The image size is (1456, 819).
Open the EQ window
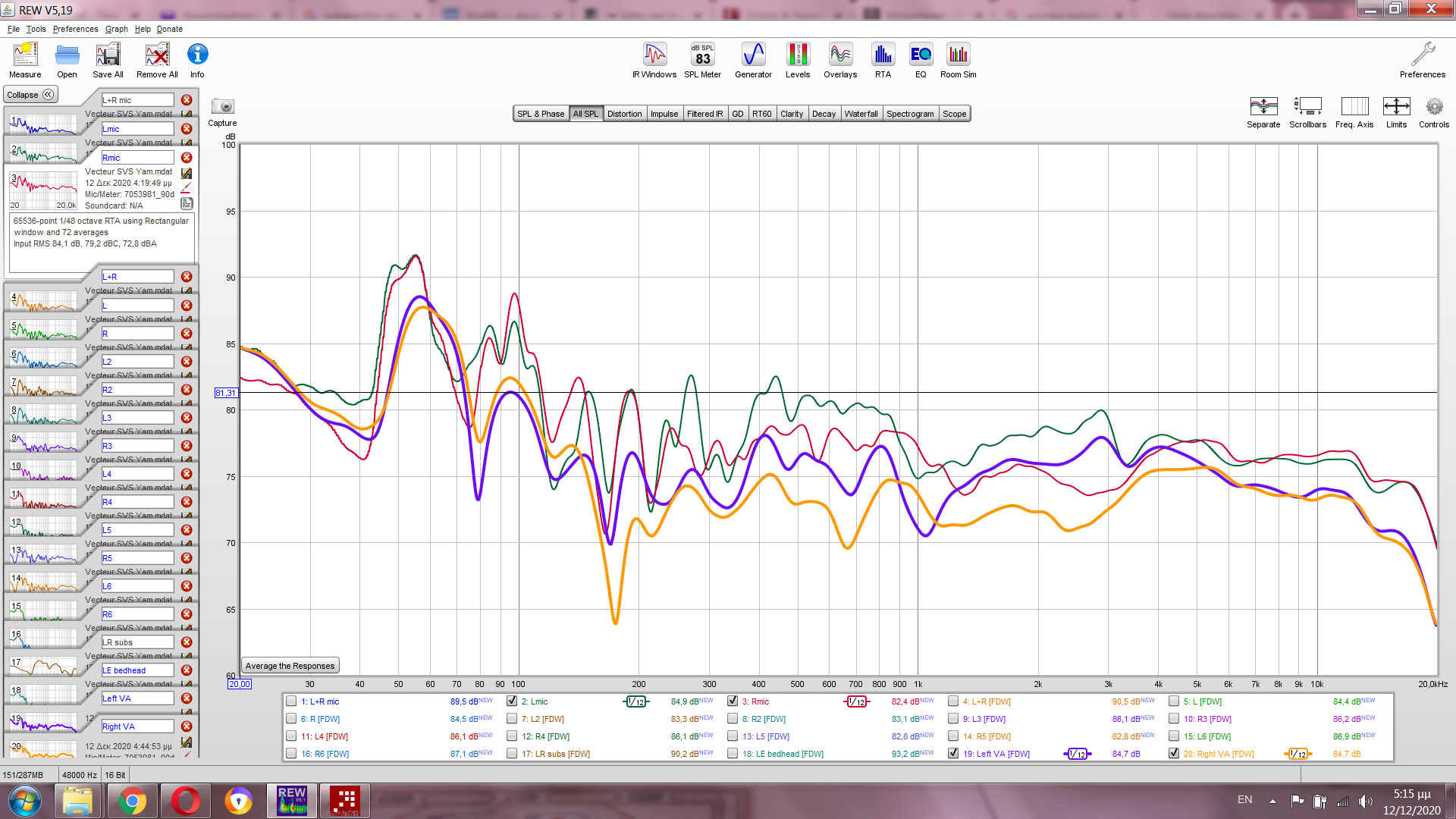tap(921, 60)
